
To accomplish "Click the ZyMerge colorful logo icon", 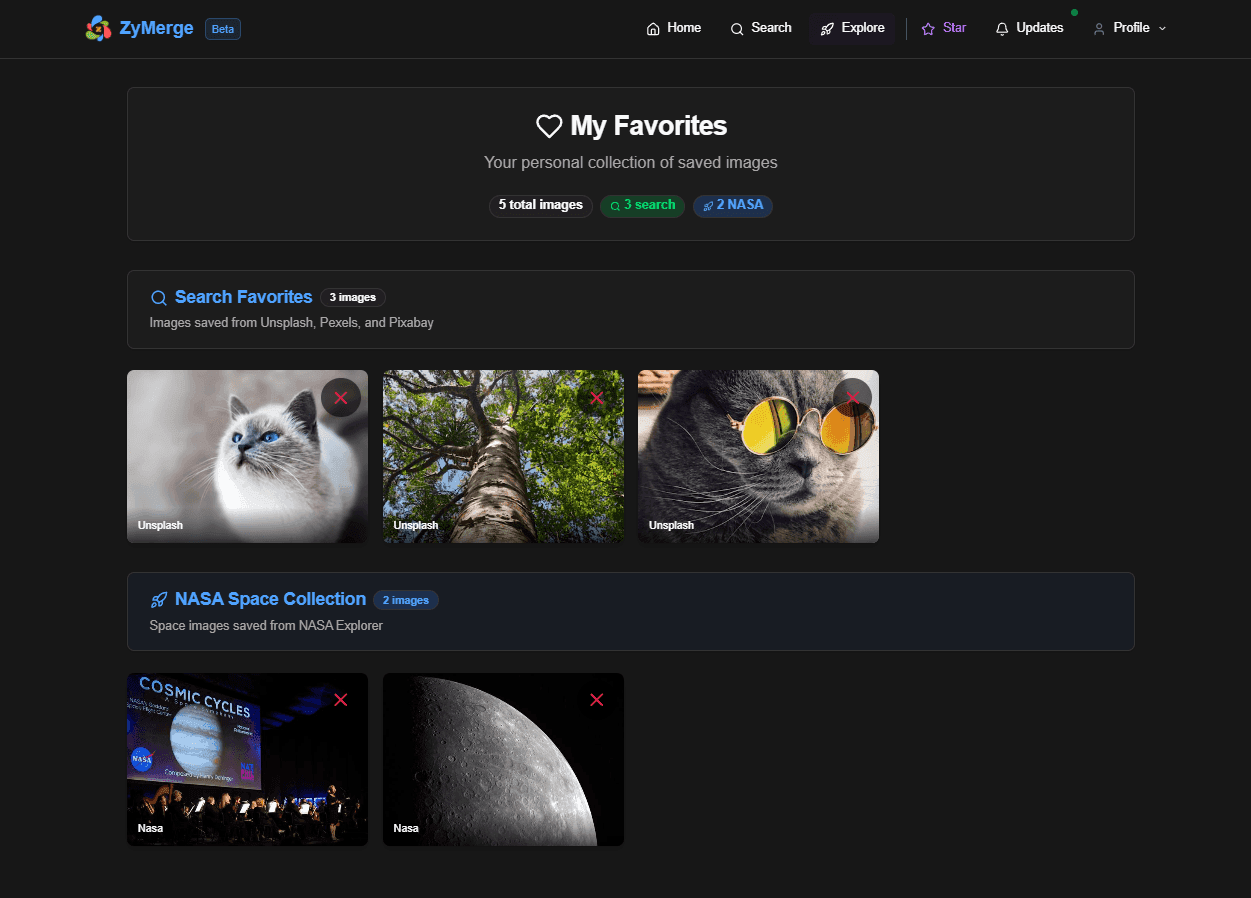I will 98,28.
